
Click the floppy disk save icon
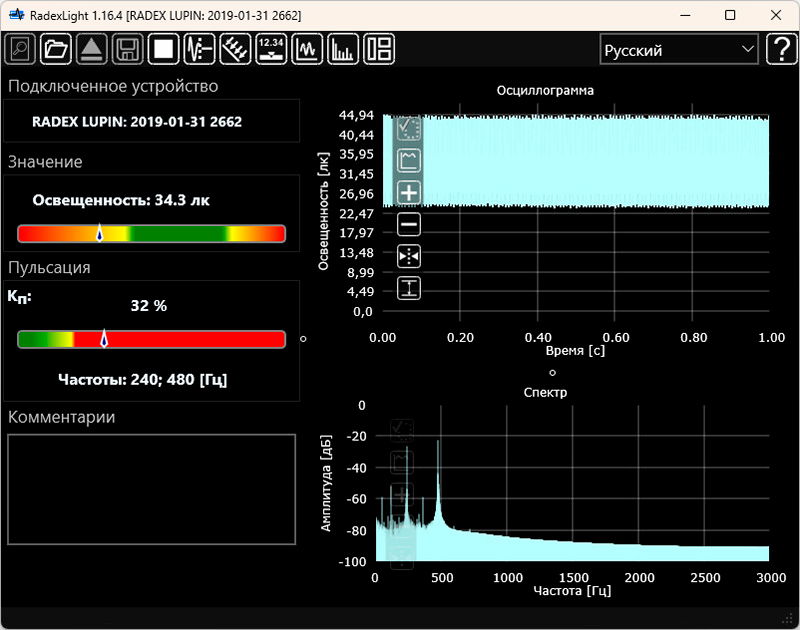[126, 48]
